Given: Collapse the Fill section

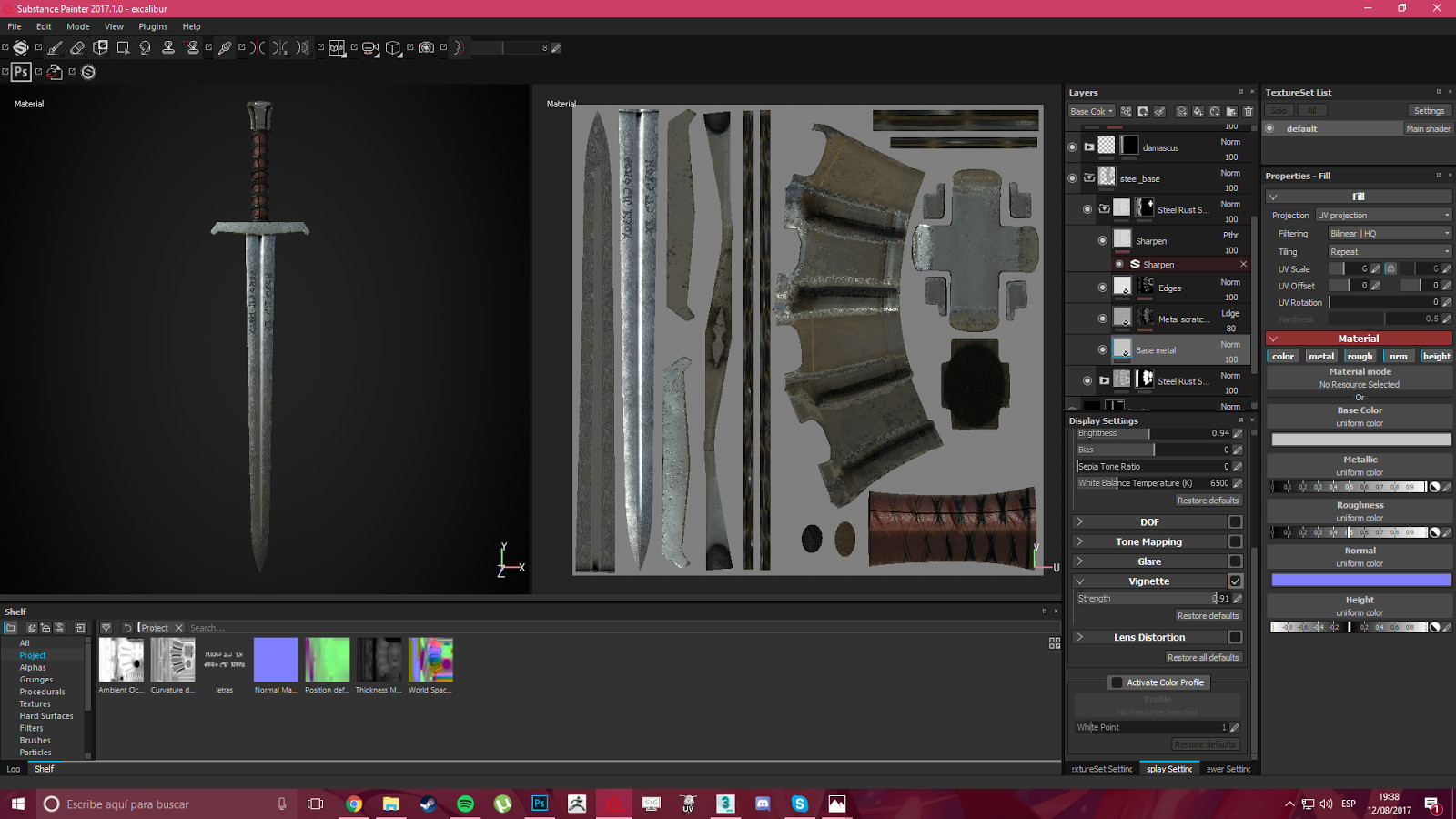Looking at the screenshot, I should (1274, 197).
